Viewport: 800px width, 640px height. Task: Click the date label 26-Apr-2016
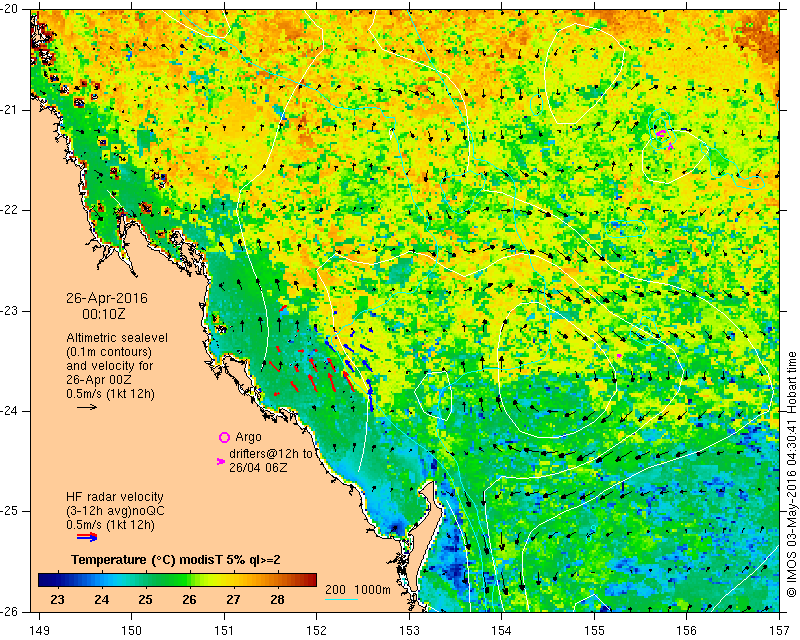(x=107, y=298)
